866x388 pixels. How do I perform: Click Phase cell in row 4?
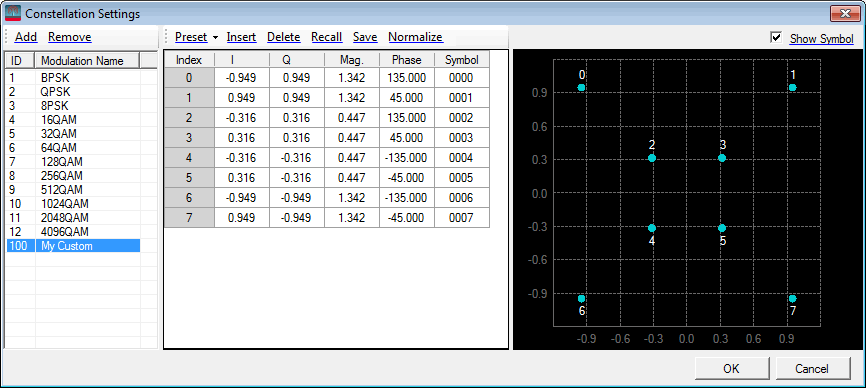click(406, 158)
